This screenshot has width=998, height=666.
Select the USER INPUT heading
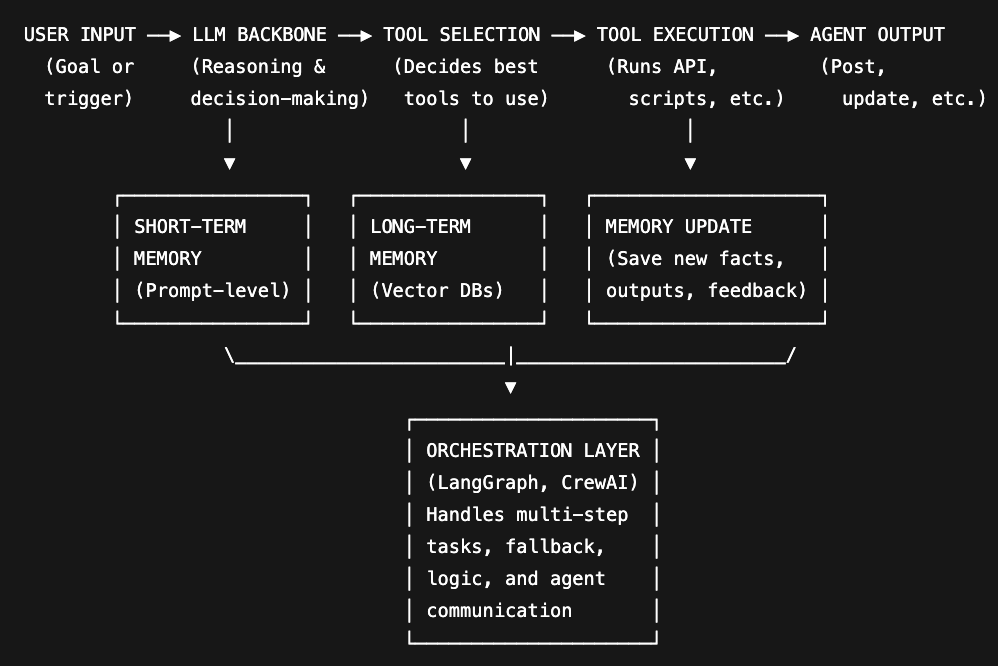pos(80,35)
